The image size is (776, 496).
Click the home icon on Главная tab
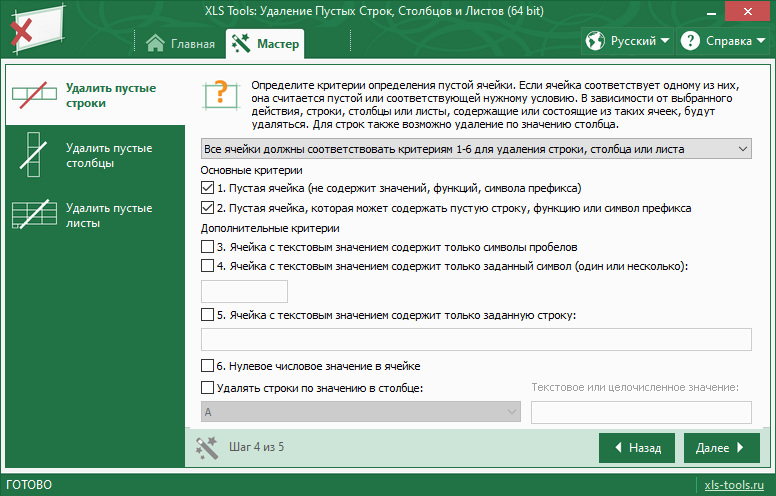(155, 43)
